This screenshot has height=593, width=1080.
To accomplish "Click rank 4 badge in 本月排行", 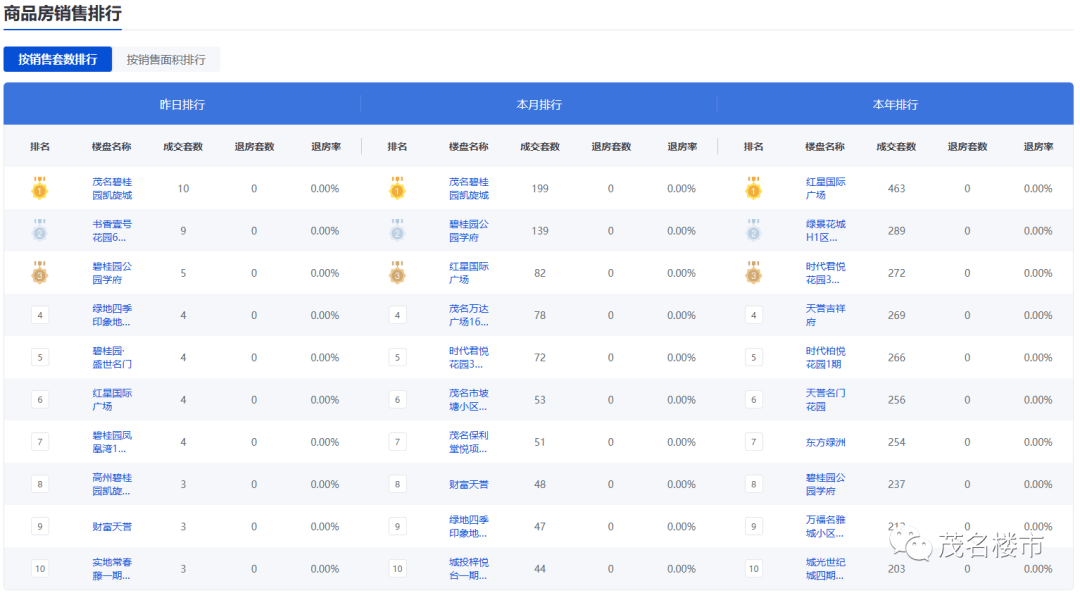I will tap(397, 315).
